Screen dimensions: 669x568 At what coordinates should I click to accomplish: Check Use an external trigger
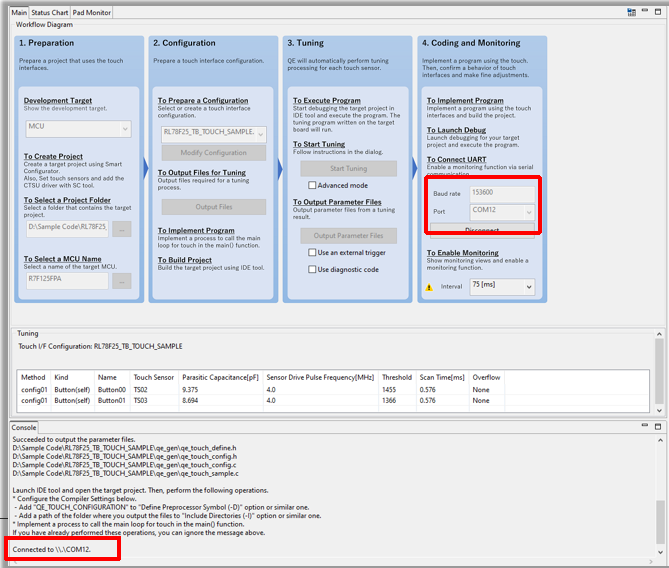coord(312,253)
